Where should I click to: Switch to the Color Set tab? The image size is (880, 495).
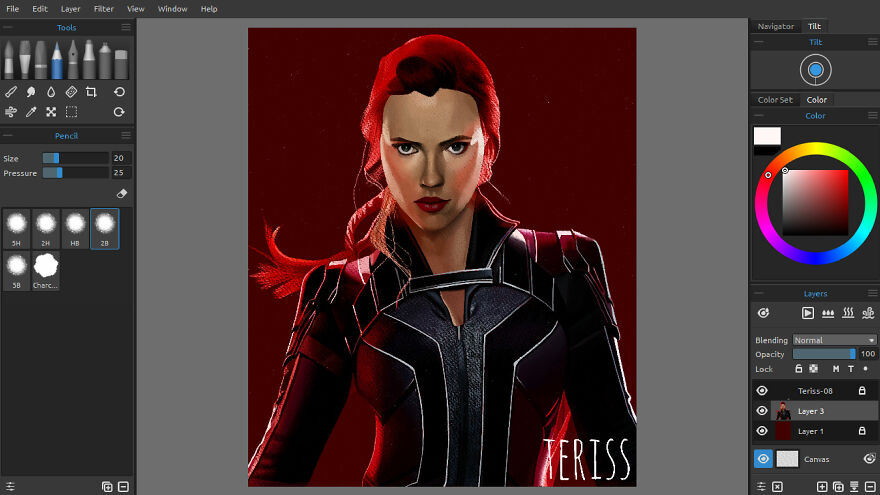[x=775, y=99]
